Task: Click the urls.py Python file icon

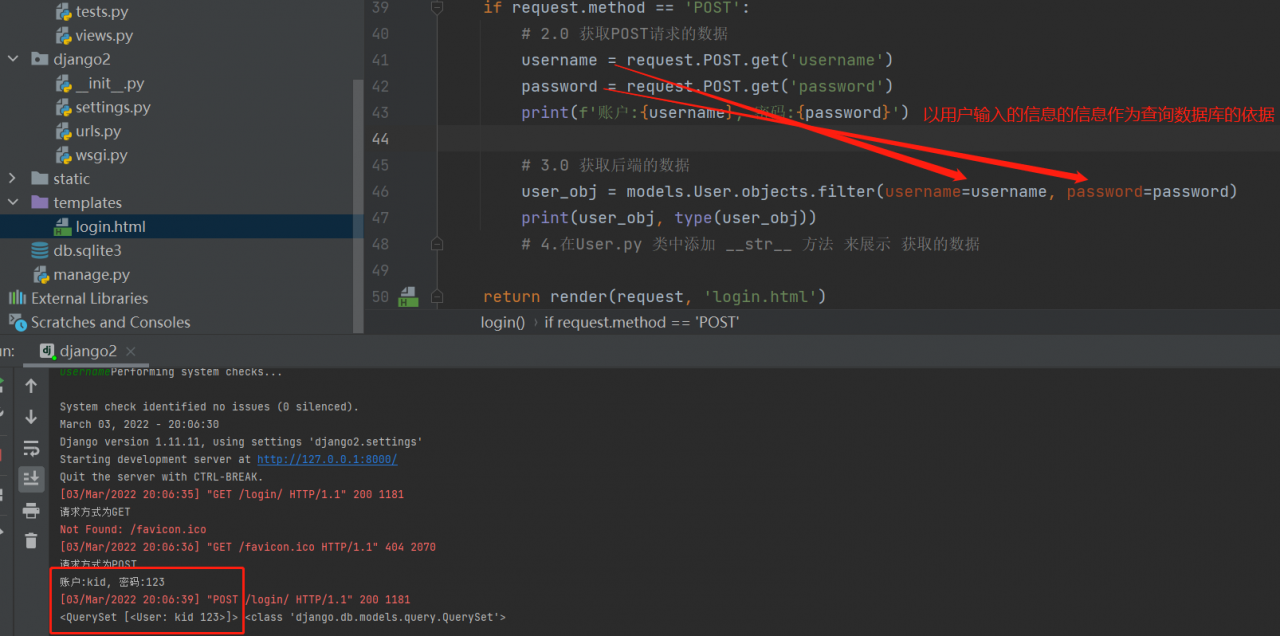Action: click(63, 131)
